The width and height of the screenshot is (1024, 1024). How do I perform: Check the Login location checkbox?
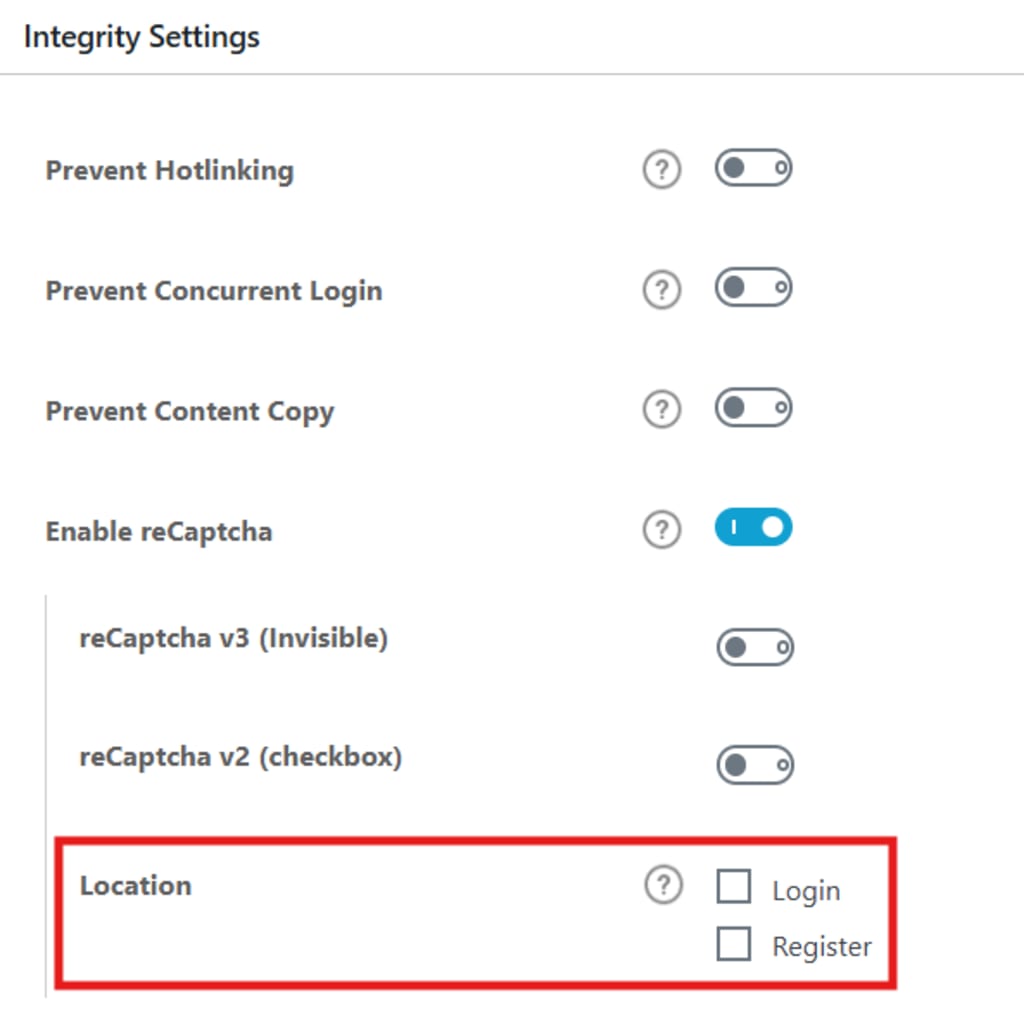tap(733, 886)
